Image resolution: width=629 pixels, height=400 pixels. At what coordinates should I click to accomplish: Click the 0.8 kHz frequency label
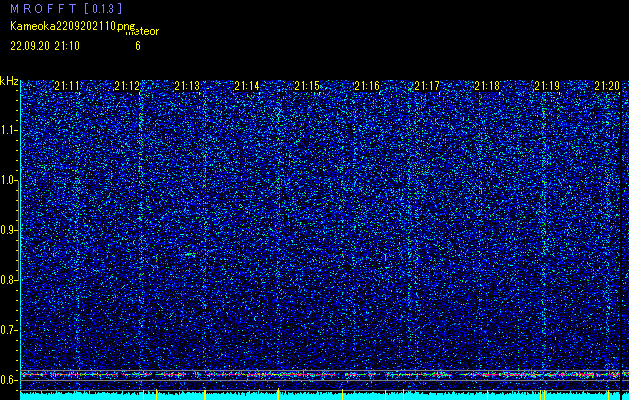[x=9, y=280]
